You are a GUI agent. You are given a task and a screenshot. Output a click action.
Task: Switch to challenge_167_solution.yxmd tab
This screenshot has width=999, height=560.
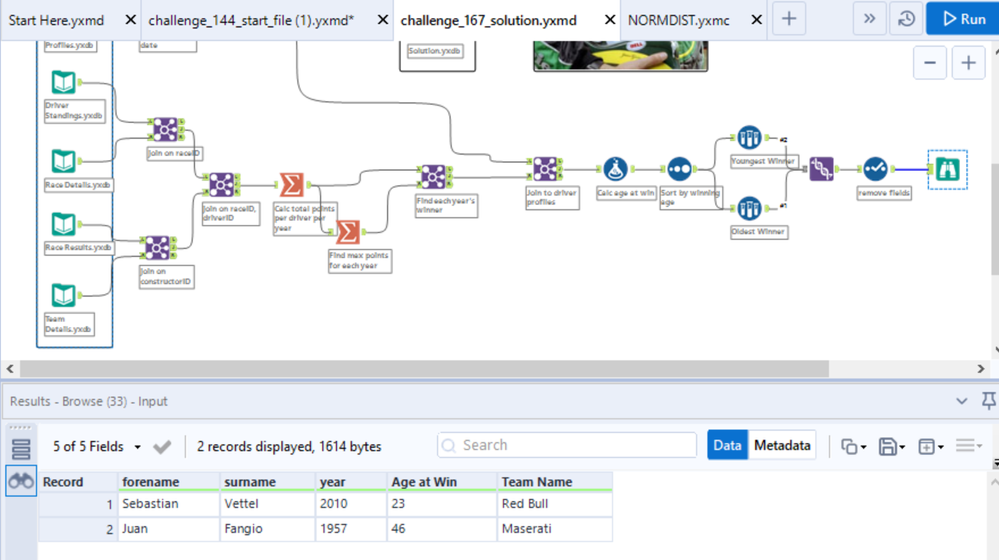pyautogui.click(x=489, y=20)
